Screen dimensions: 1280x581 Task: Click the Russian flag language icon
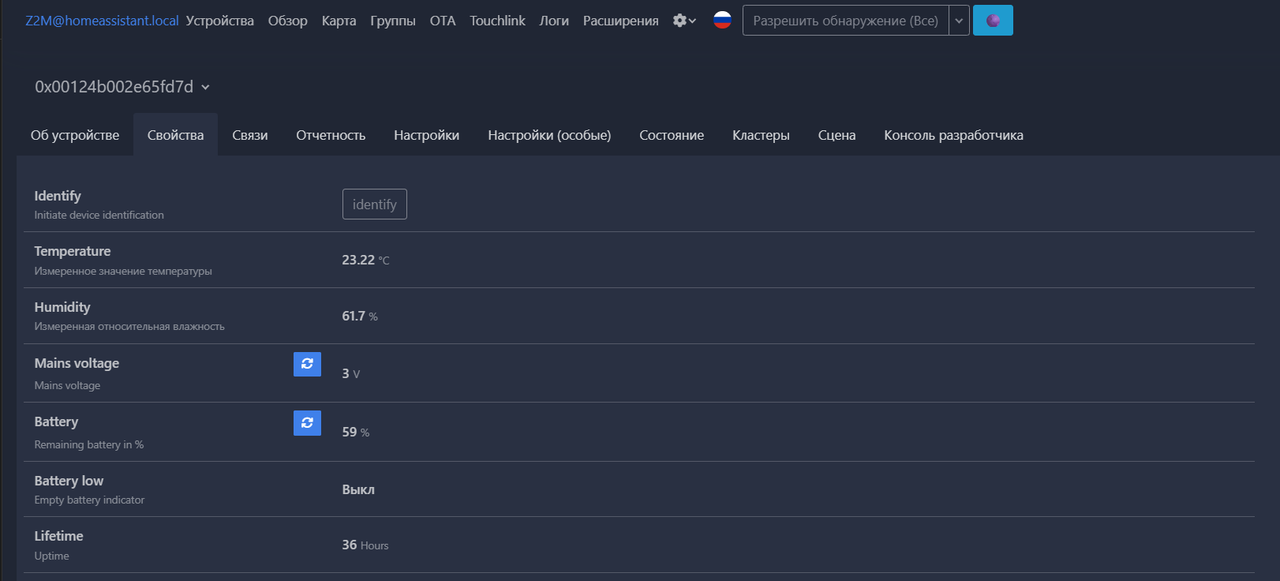[x=722, y=20]
